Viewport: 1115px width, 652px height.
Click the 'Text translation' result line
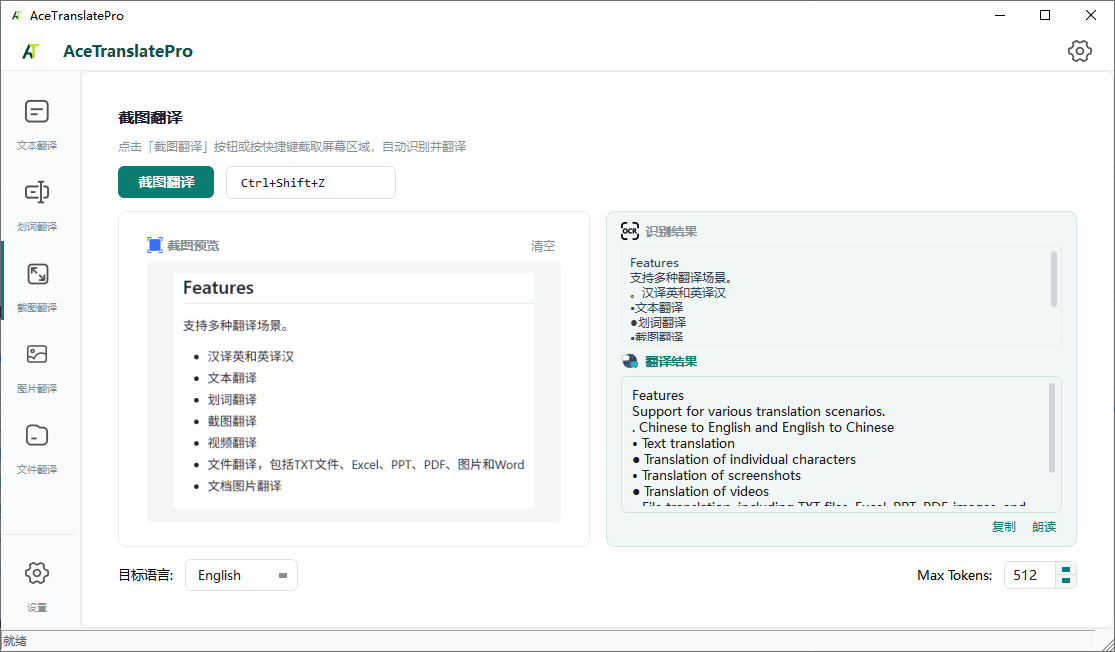pos(688,444)
